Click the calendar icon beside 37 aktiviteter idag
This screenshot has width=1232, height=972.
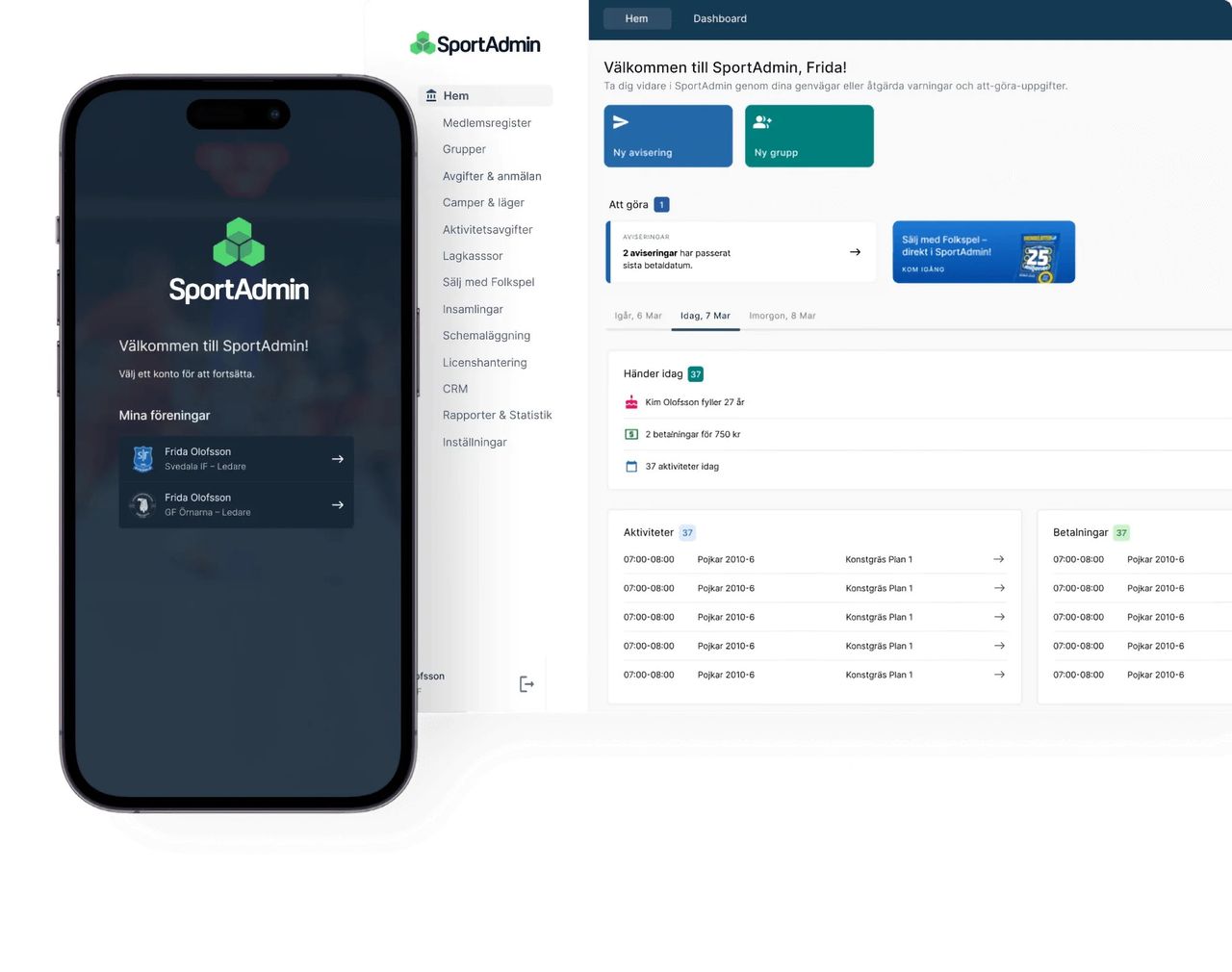pos(631,467)
